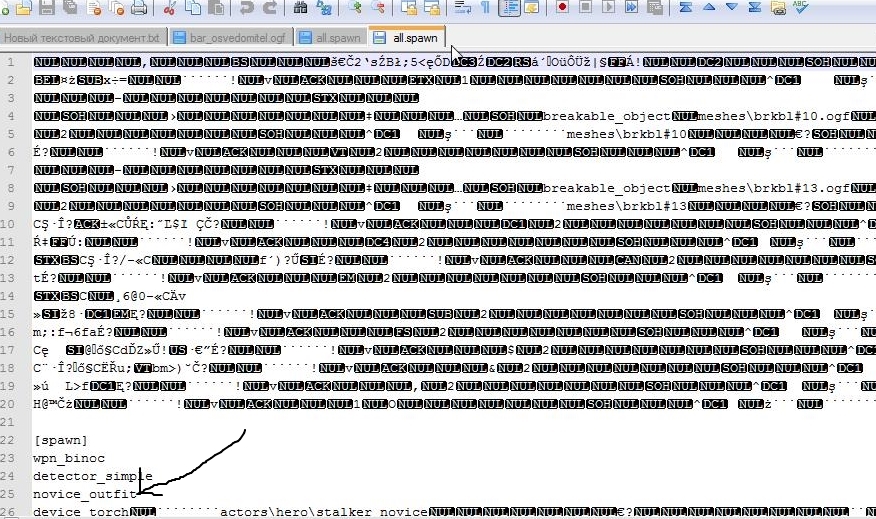The width and height of the screenshot is (876, 519).
Task: Click the spell check ABC icon
Action: tap(801, 8)
